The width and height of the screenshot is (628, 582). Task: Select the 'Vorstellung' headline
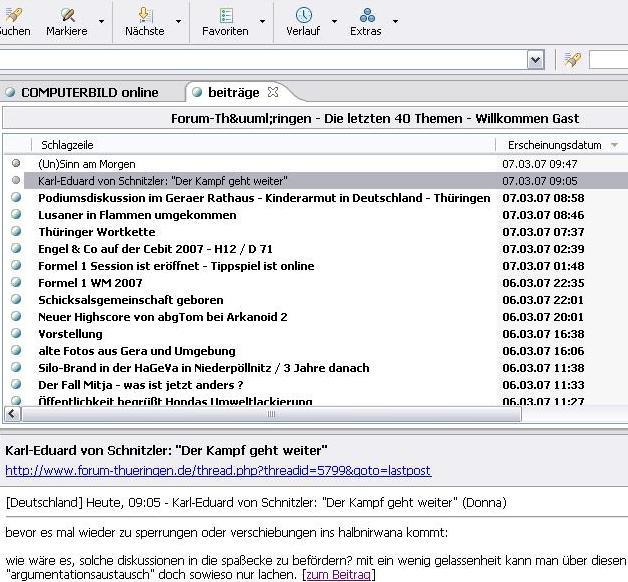coord(70,334)
